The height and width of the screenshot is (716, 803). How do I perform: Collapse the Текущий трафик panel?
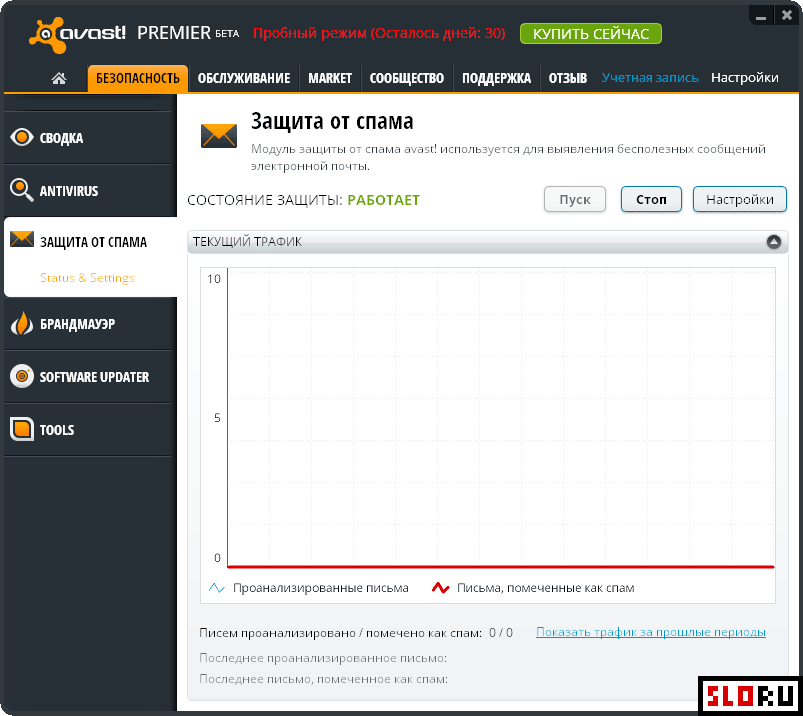pyautogui.click(x=773, y=242)
